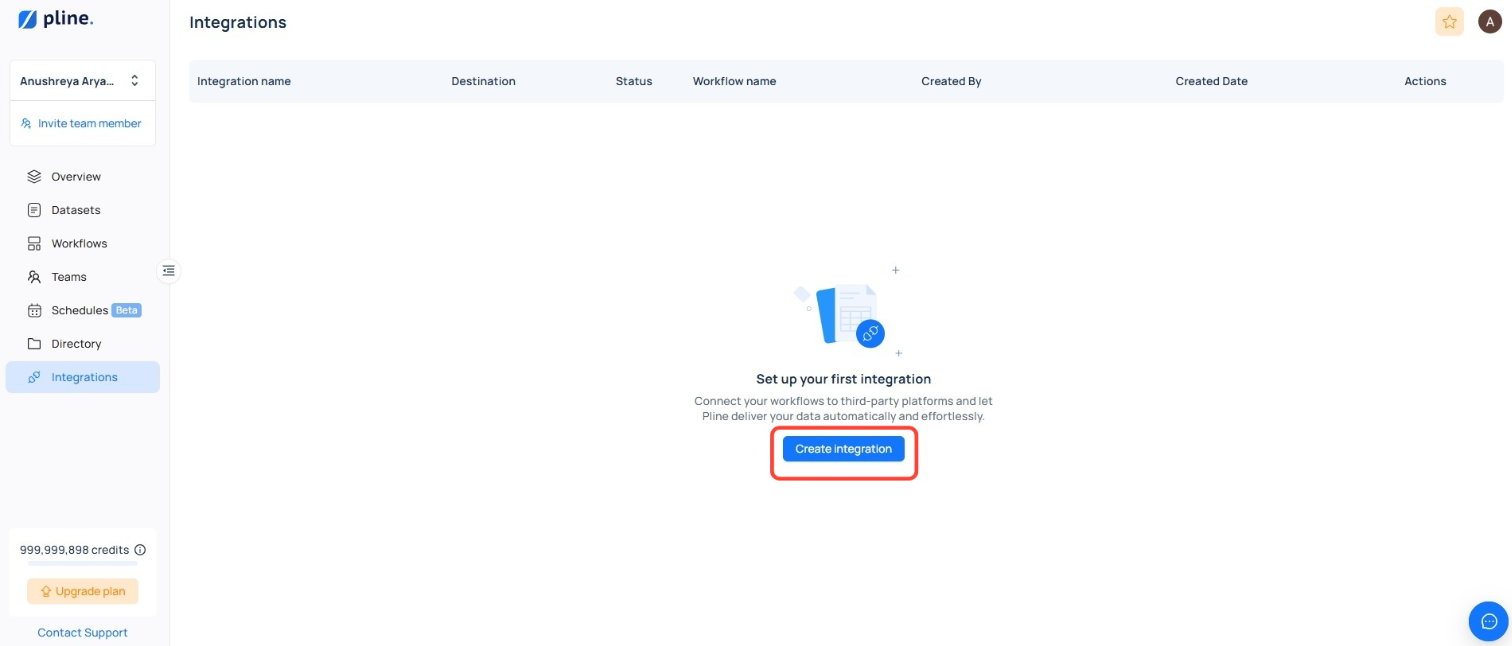Click the Directory folder icon

pyautogui.click(x=34, y=344)
